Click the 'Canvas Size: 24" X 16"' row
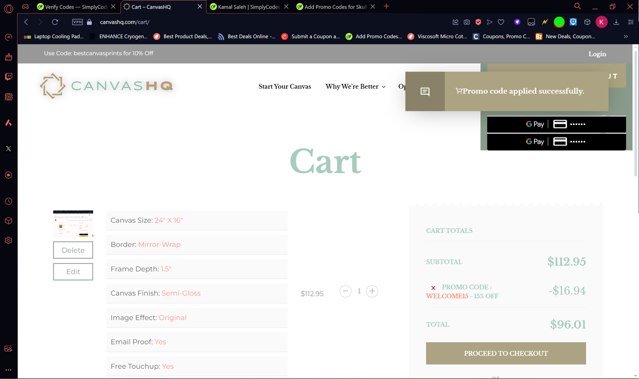This screenshot has width=639, height=379. [197, 220]
